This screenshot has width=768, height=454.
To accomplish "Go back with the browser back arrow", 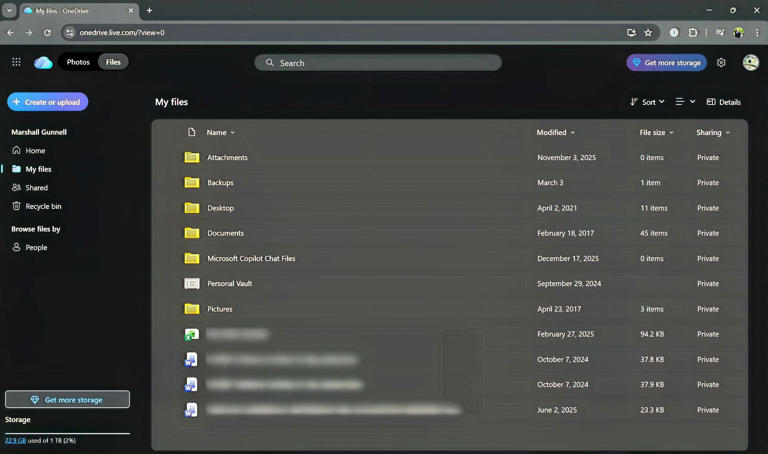I will 10,33.
